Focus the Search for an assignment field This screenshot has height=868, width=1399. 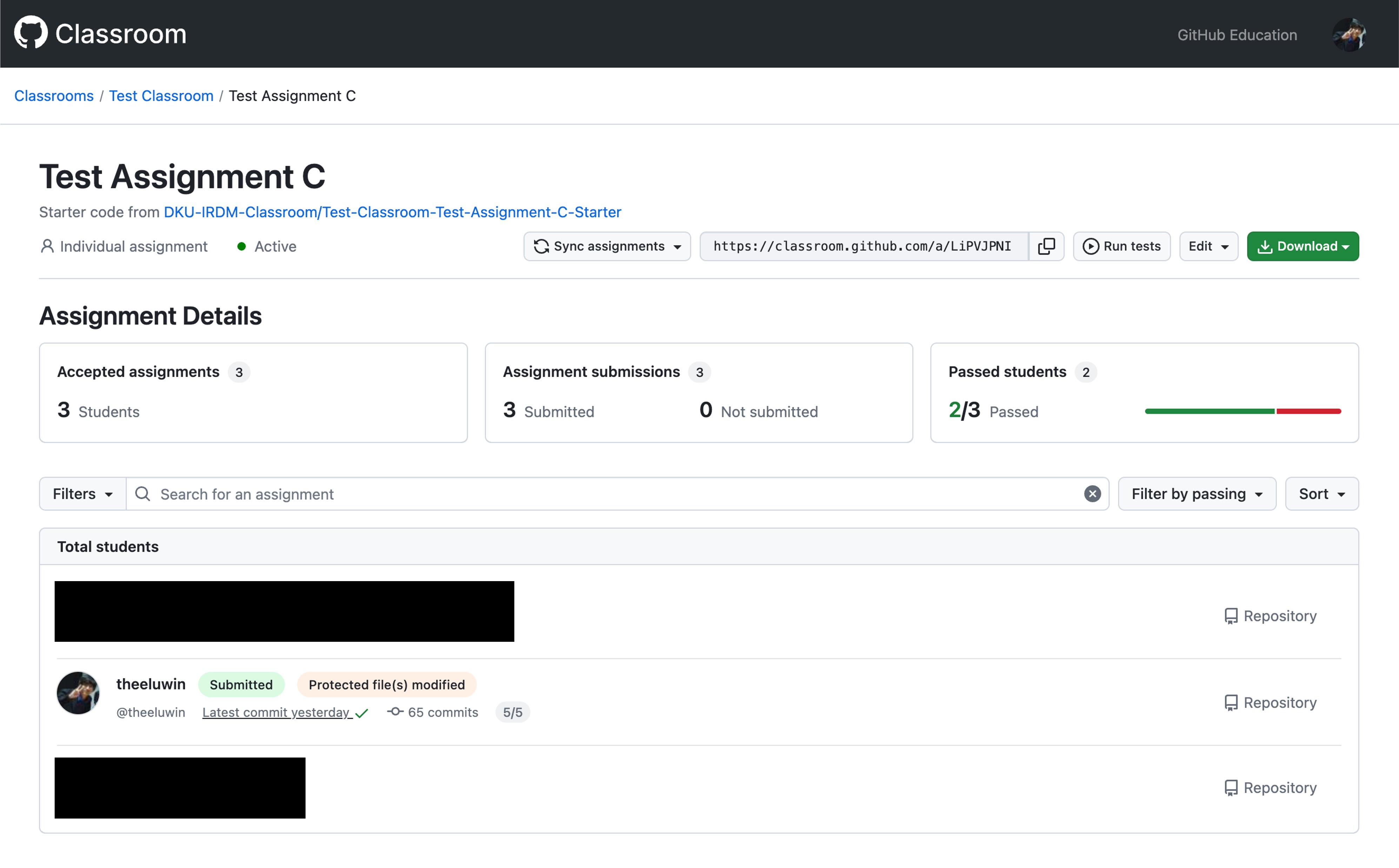pyautogui.click(x=617, y=494)
